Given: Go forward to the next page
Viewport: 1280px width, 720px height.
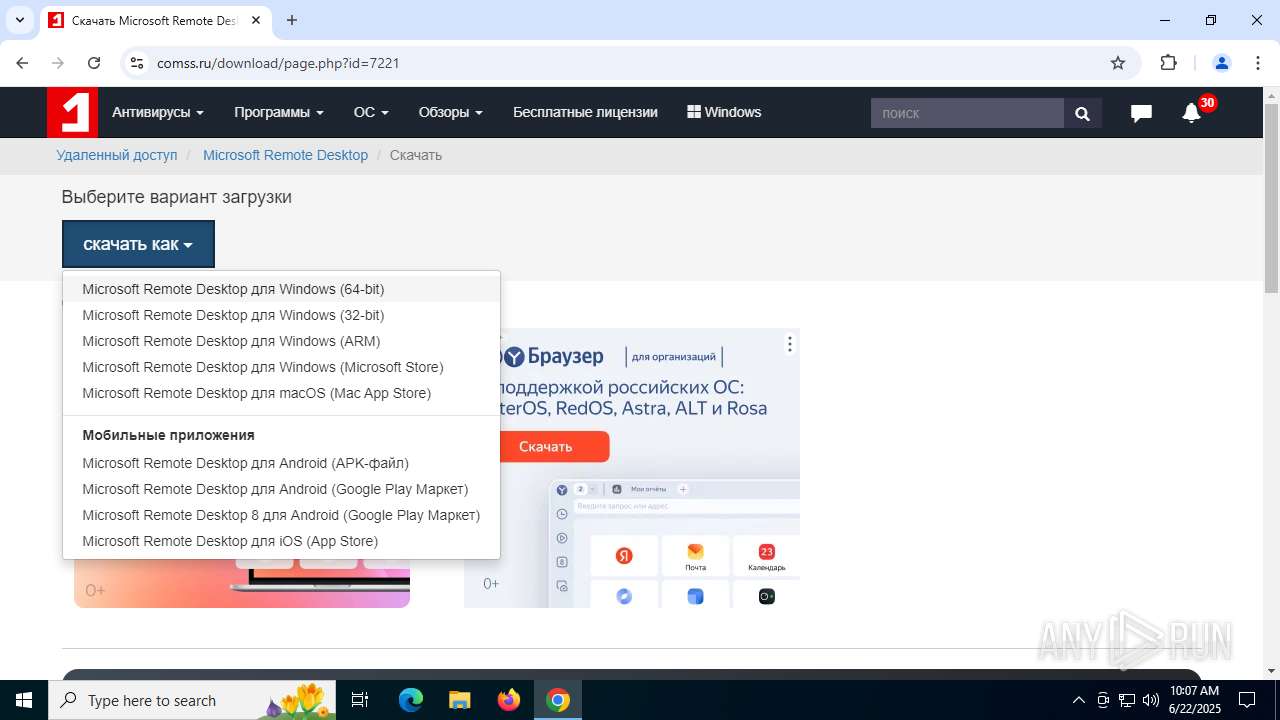Looking at the screenshot, I should (x=58, y=63).
